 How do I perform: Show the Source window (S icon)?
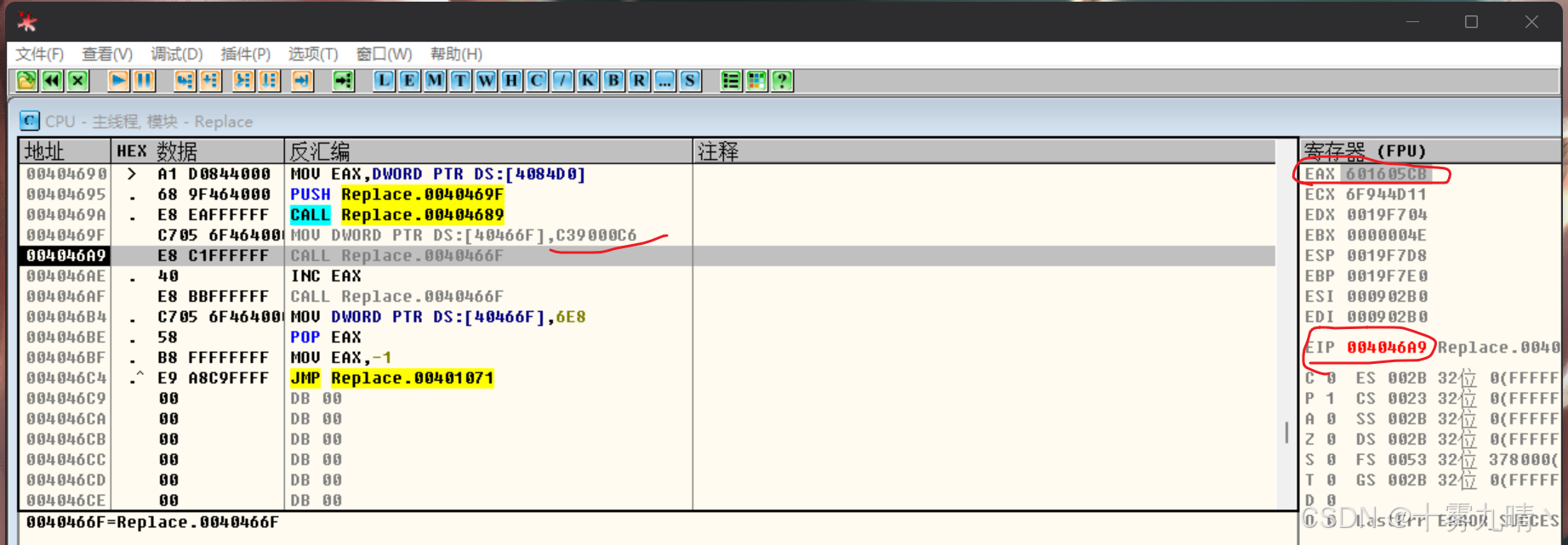click(x=690, y=81)
